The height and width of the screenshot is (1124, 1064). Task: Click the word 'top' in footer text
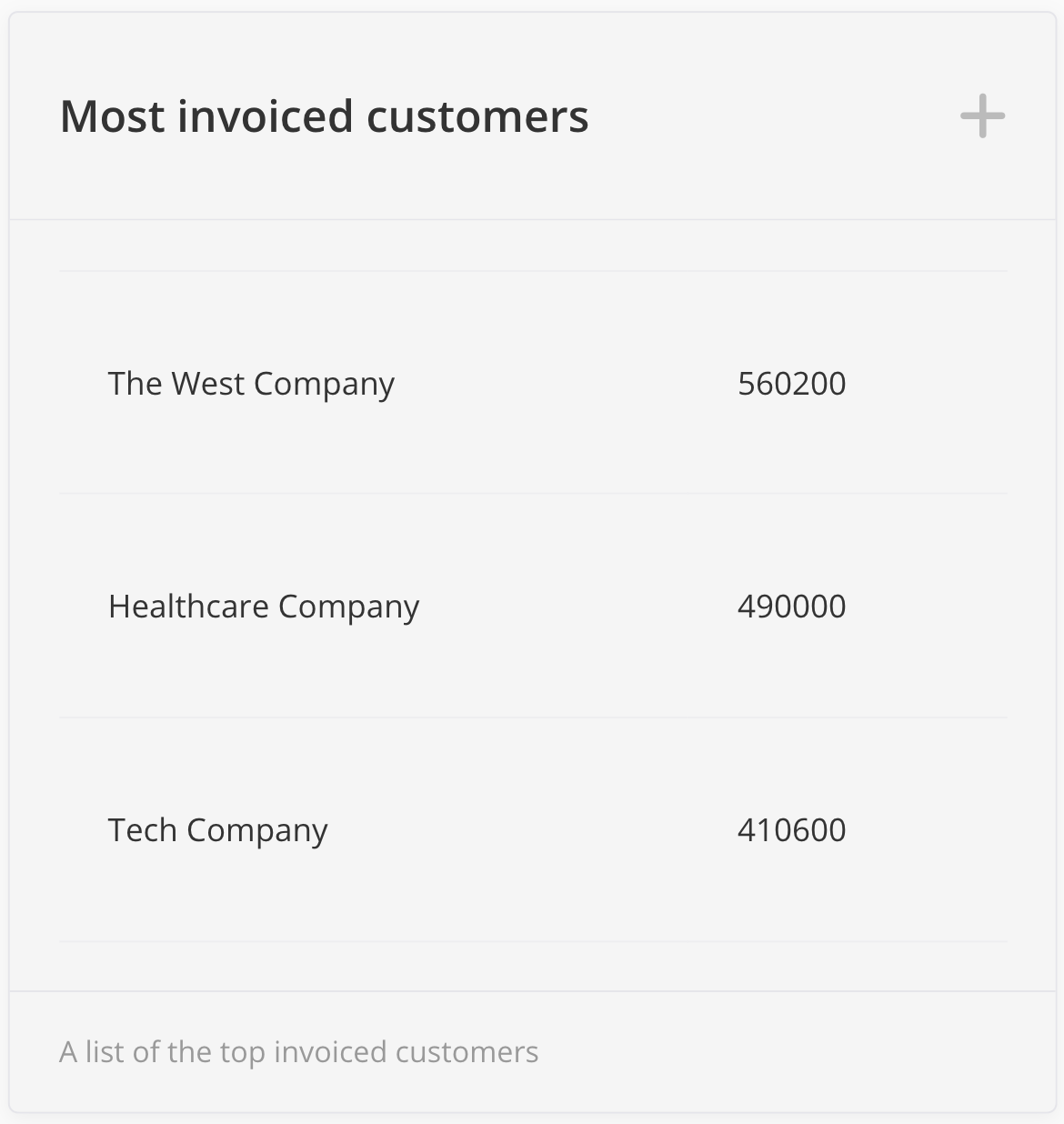click(242, 1052)
